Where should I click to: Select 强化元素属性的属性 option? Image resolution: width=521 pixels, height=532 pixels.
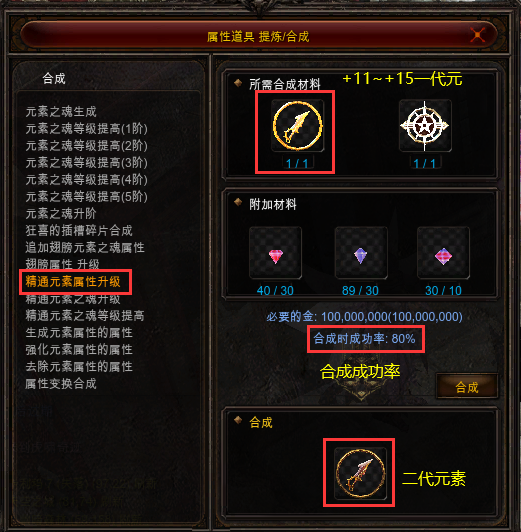79,349
